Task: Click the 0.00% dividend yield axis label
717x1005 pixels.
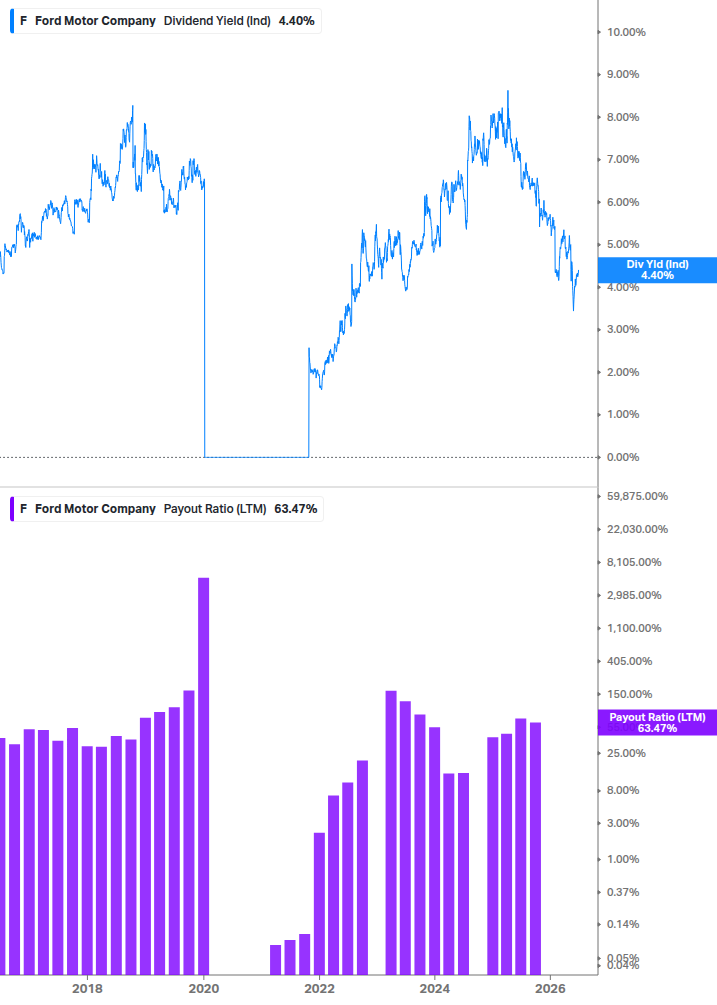Action: click(623, 457)
